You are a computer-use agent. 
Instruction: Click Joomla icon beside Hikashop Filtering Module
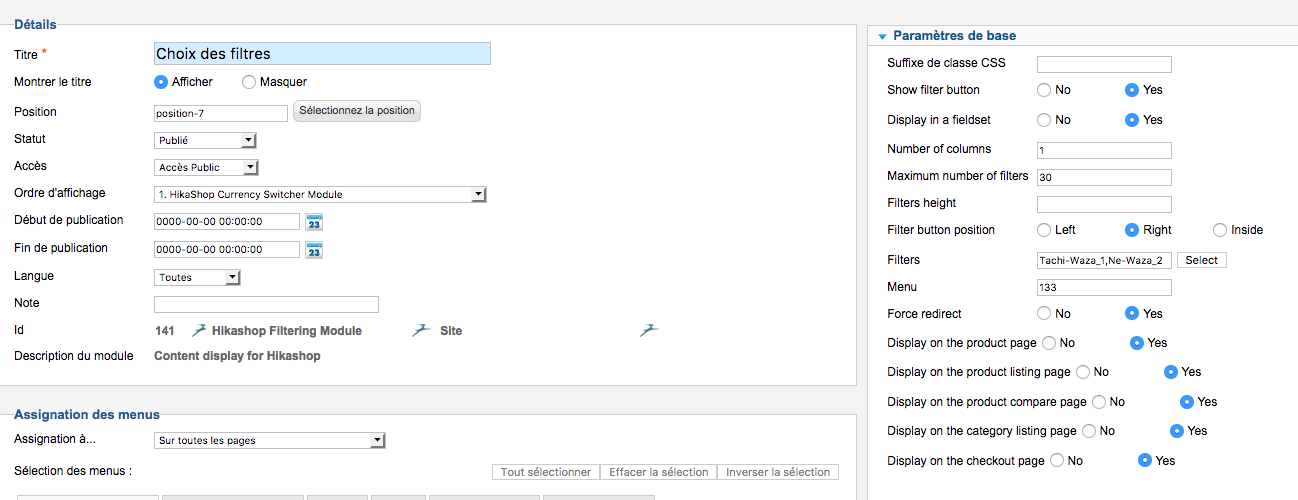198,330
